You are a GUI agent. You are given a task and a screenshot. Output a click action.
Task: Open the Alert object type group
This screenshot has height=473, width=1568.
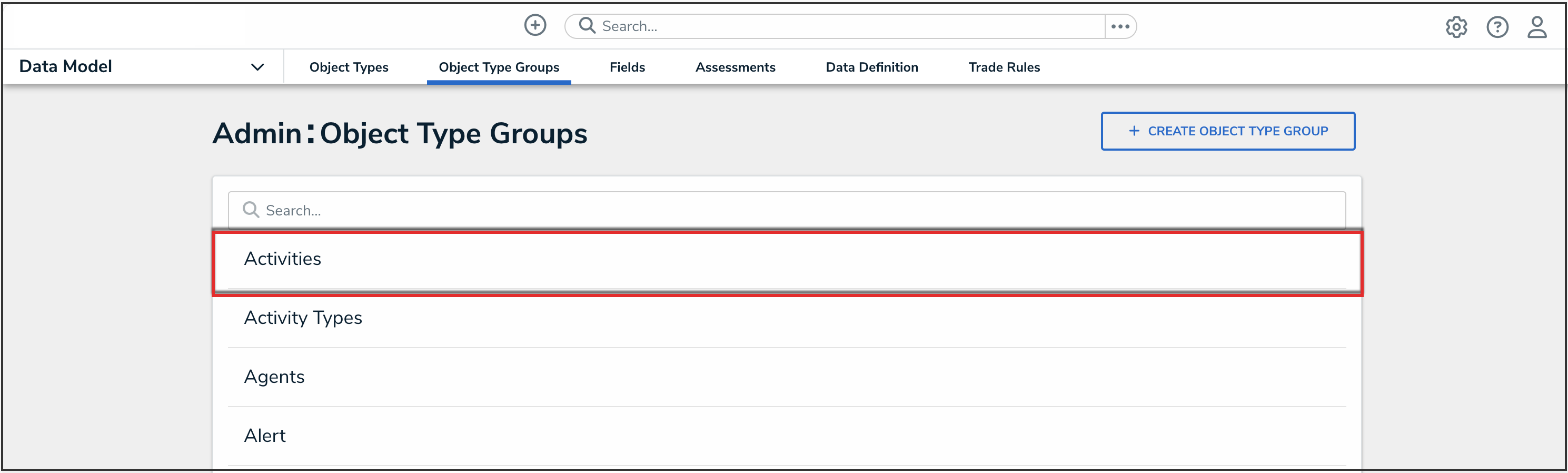(265, 436)
